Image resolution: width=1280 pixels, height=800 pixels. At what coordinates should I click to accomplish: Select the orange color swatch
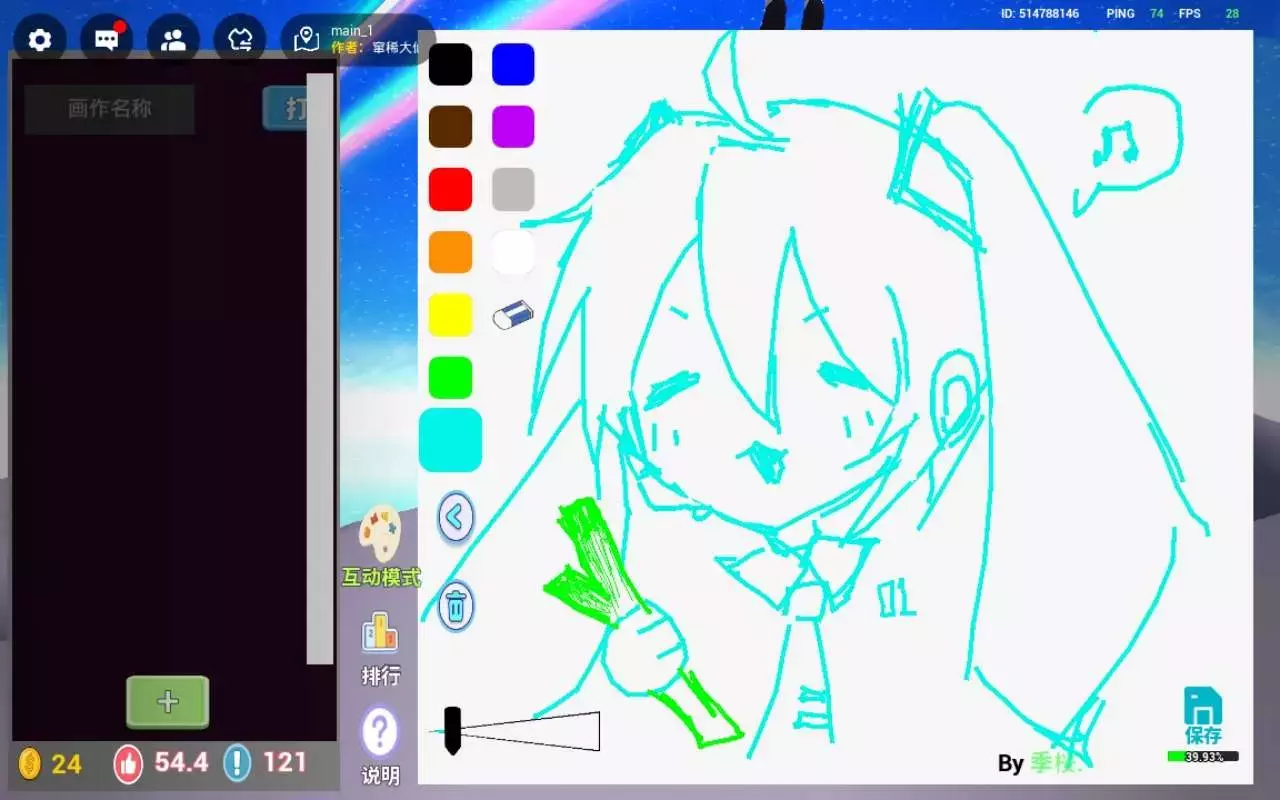click(x=450, y=252)
